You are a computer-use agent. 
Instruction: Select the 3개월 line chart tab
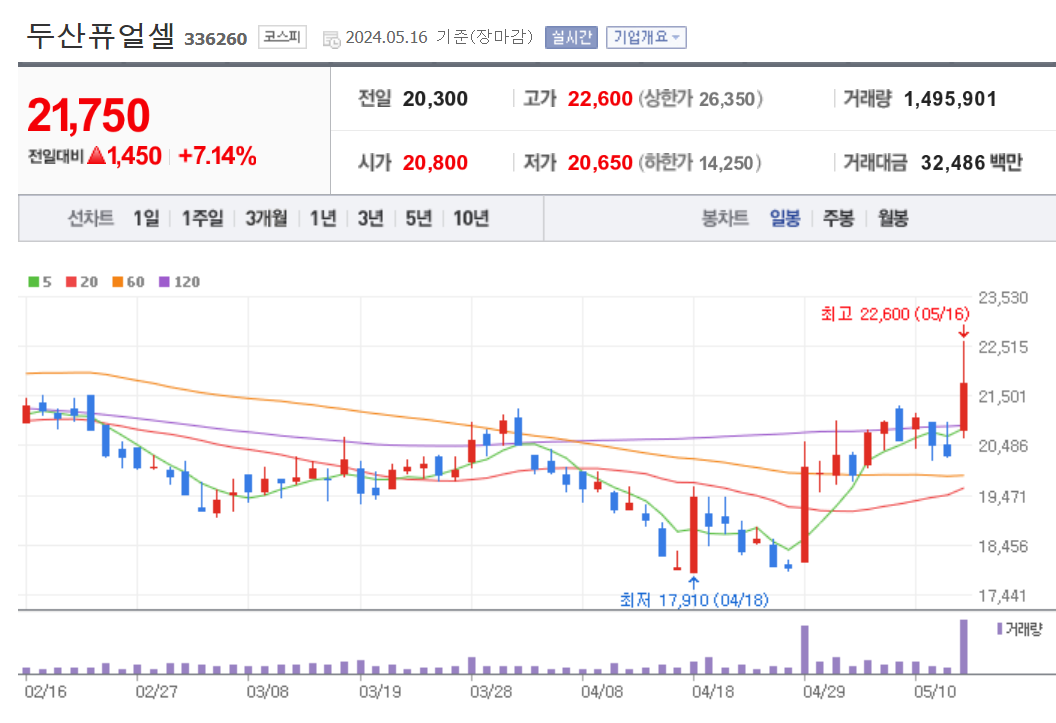(266, 218)
